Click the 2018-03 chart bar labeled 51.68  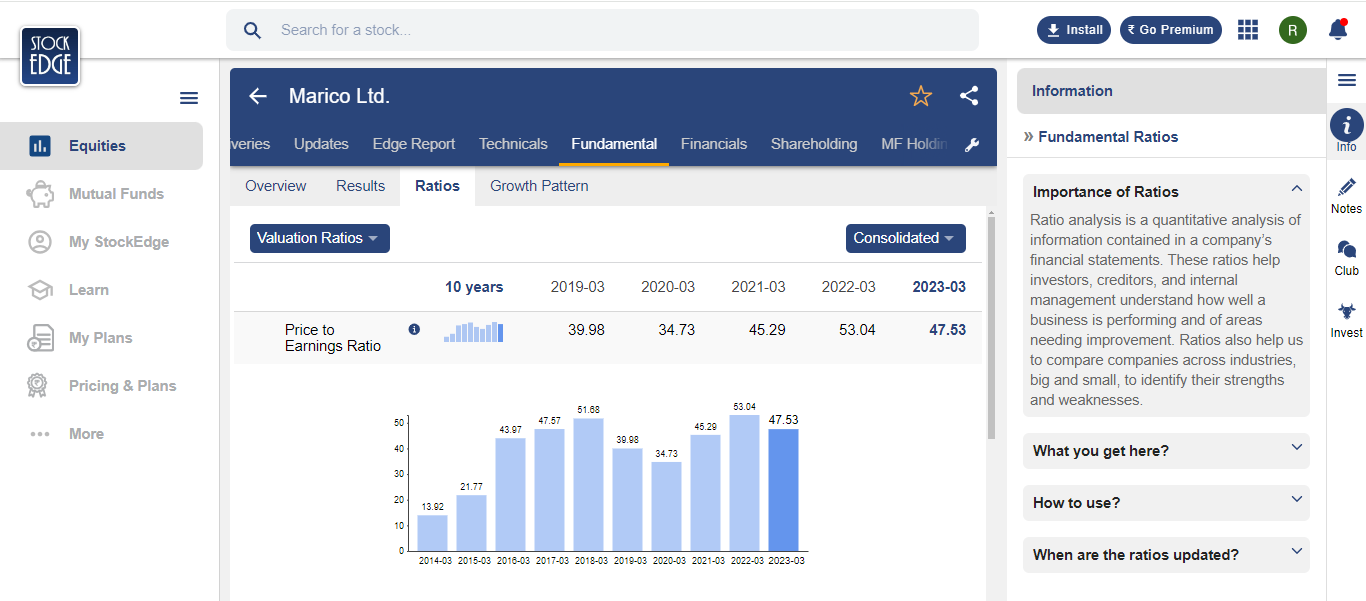588,485
